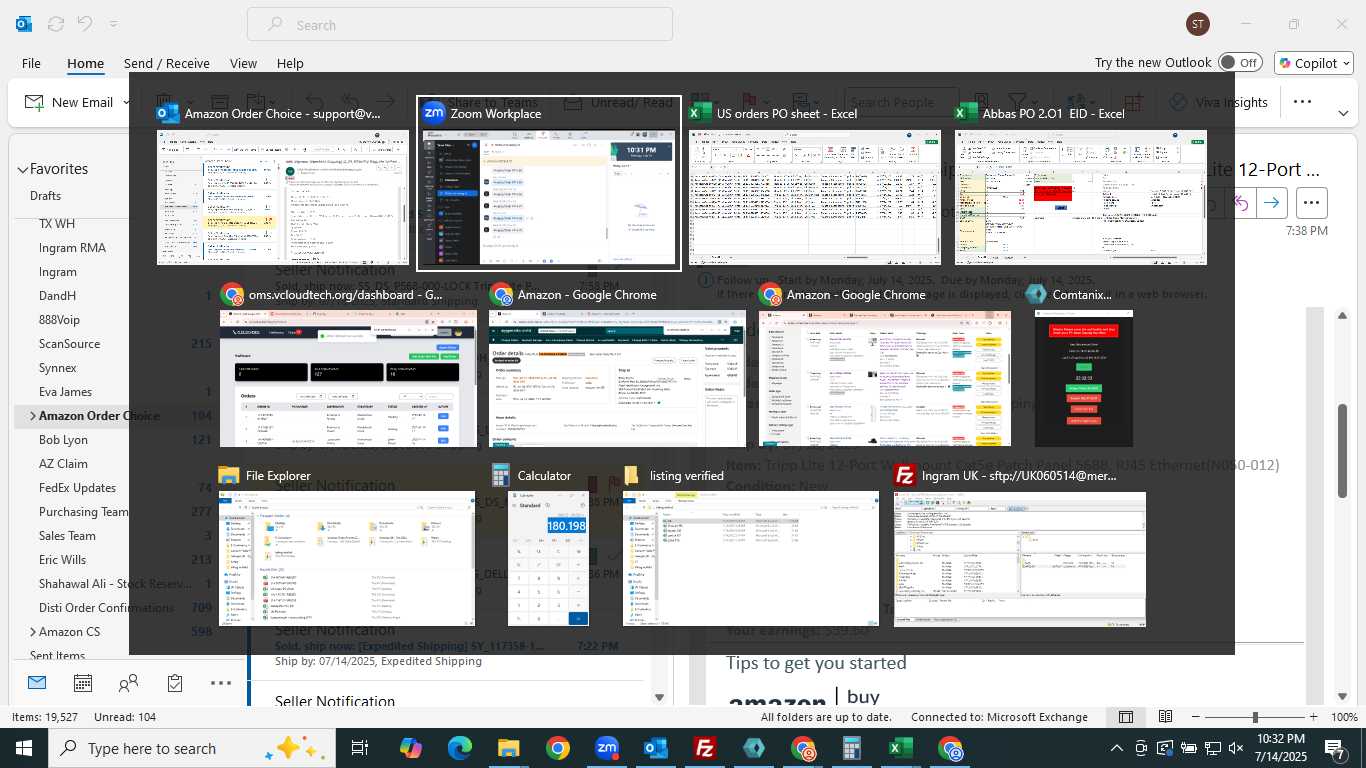Switch to the Calculator window thumbnail

pos(548,546)
